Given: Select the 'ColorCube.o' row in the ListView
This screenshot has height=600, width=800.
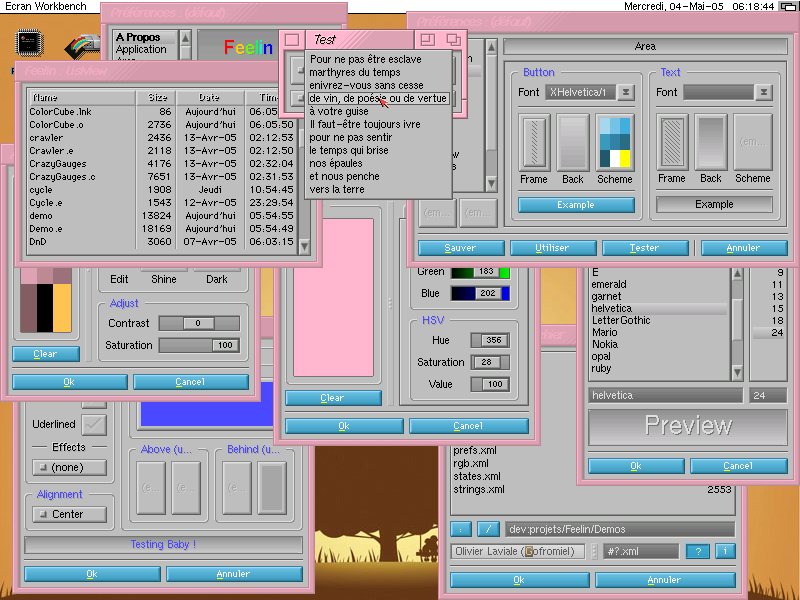Looking at the screenshot, I should pyautogui.click(x=163, y=125).
